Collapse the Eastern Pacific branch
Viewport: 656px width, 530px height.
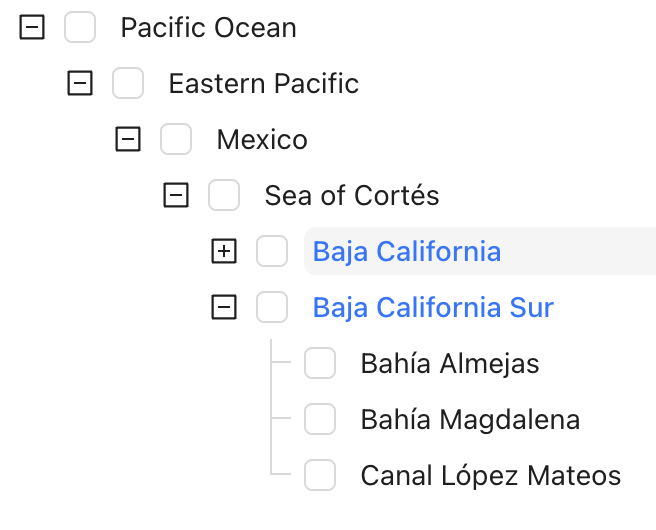(80, 84)
